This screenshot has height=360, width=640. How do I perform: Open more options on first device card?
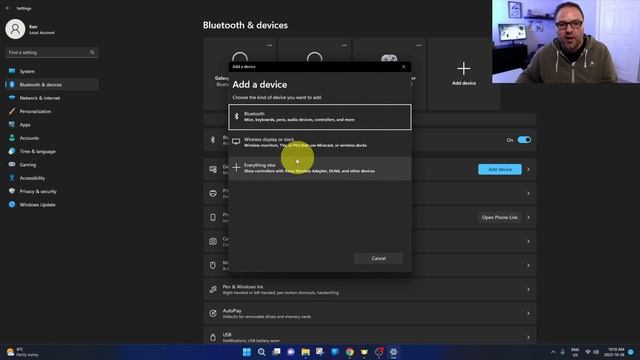click(269, 45)
